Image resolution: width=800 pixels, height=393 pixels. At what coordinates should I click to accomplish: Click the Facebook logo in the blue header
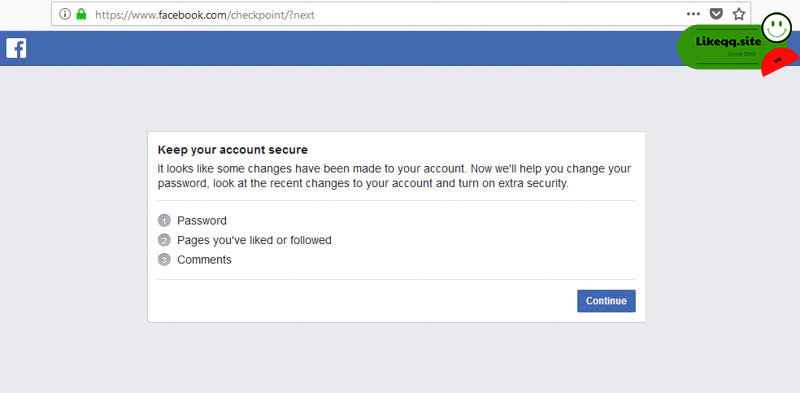click(x=16, y=48)
